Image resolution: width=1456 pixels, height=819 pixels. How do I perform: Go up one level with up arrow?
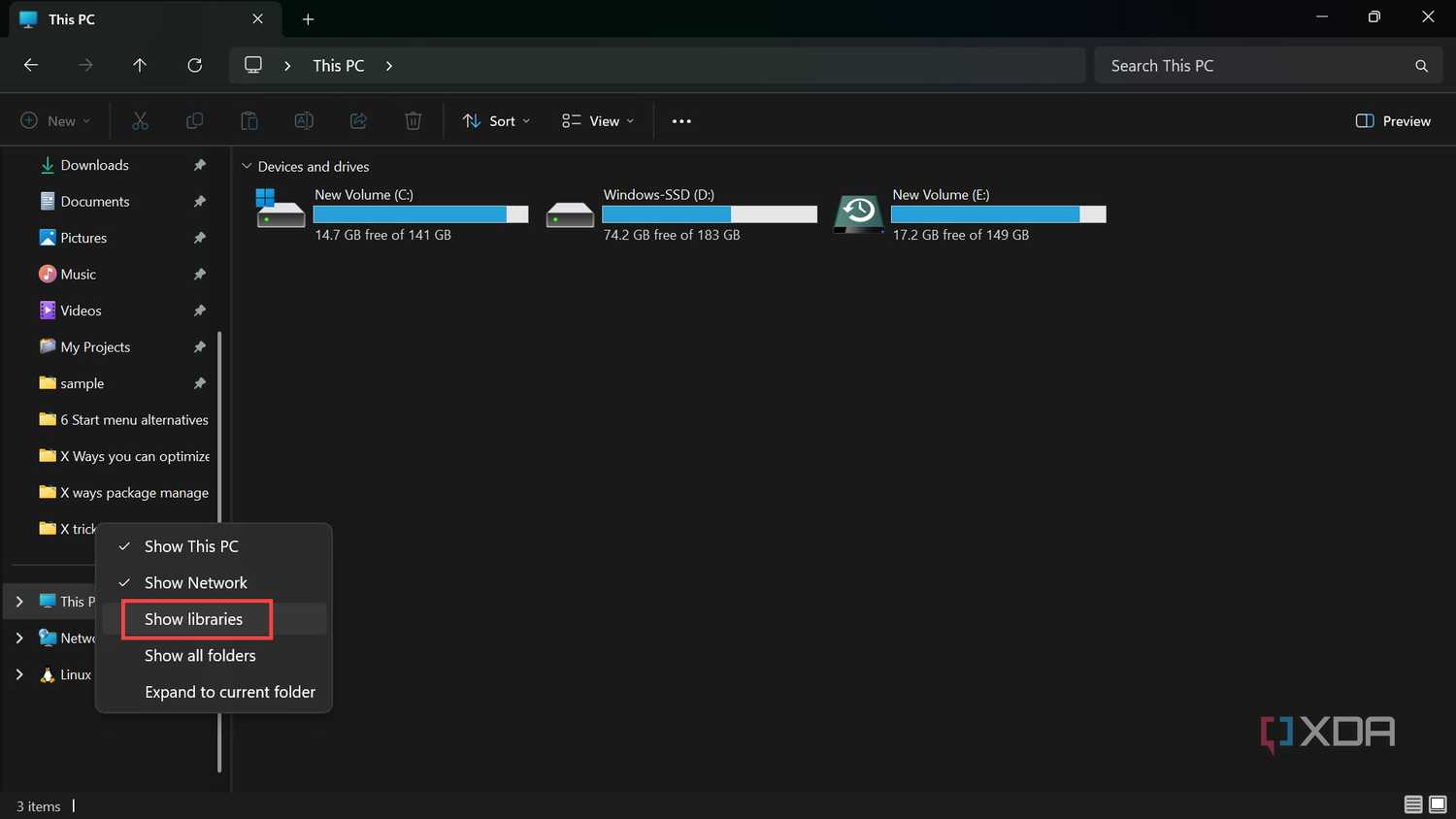(140, 65)
